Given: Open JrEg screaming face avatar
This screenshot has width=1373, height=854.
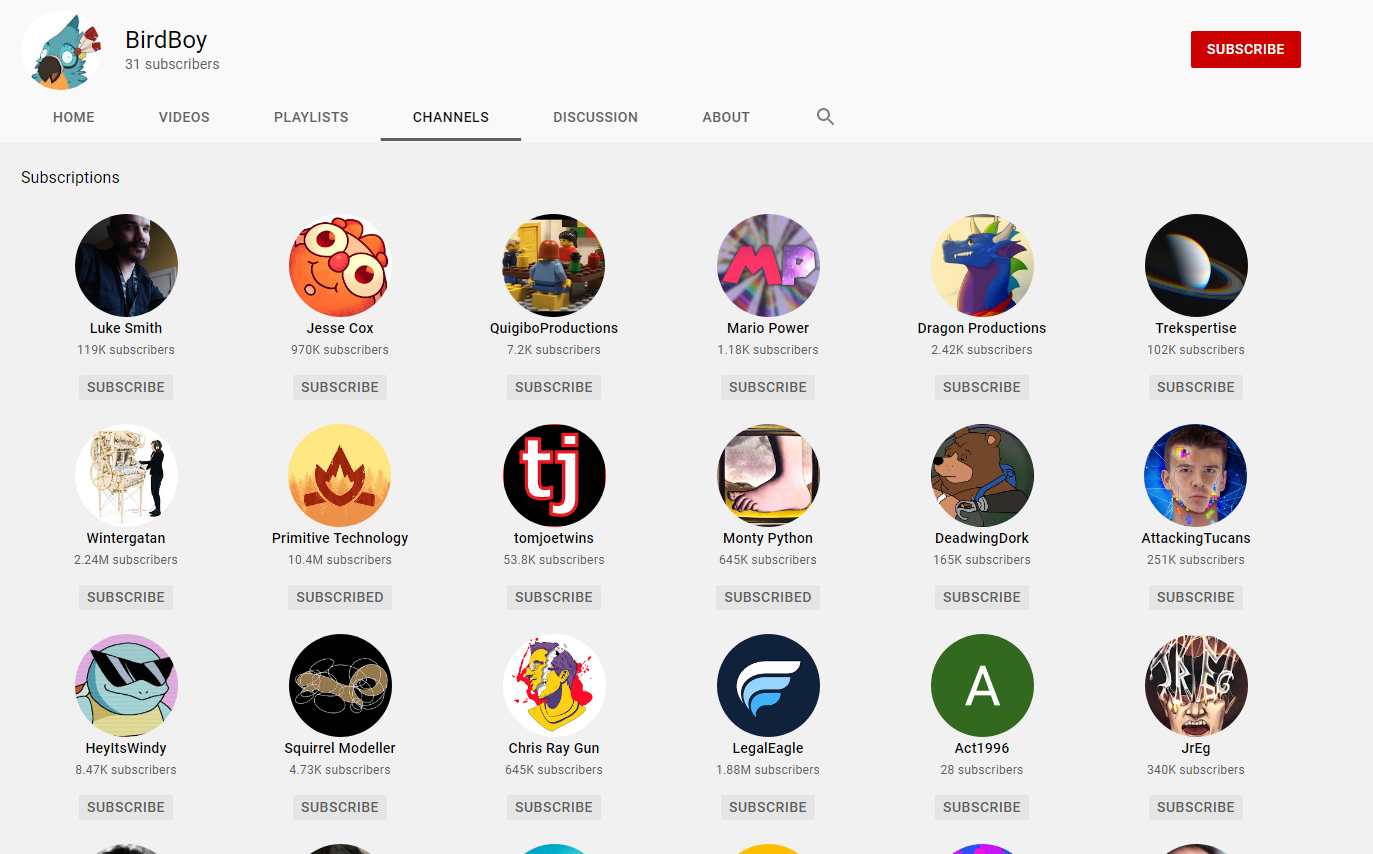Looking at the screenshot, I should (1196, 685).
